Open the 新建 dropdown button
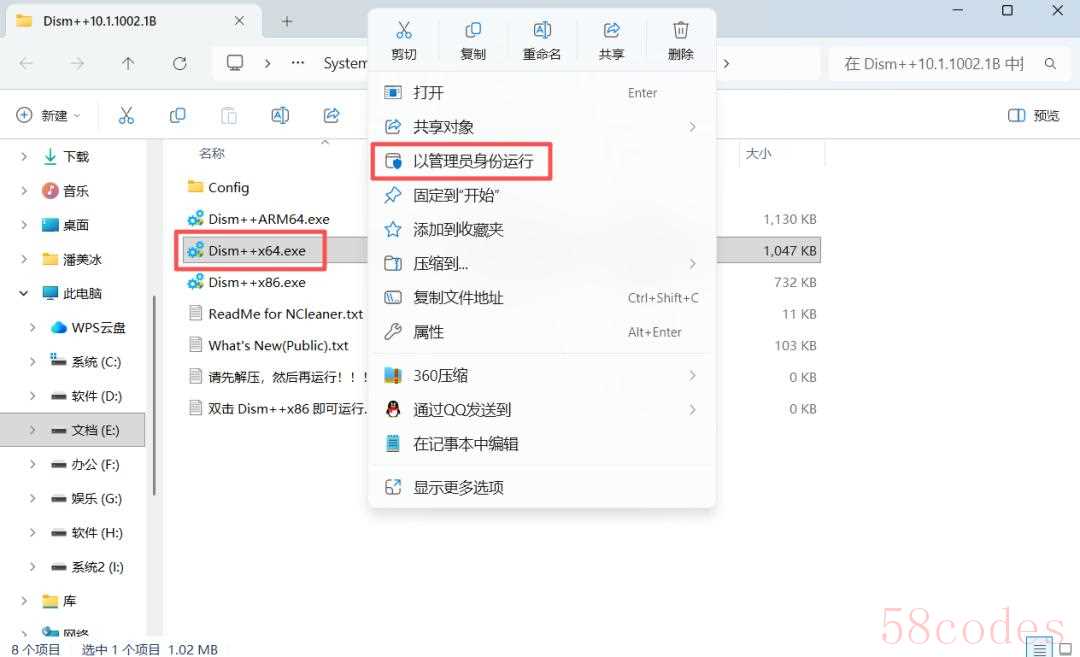The width and height of the screenshot is (1080, 657). (48, 115)
